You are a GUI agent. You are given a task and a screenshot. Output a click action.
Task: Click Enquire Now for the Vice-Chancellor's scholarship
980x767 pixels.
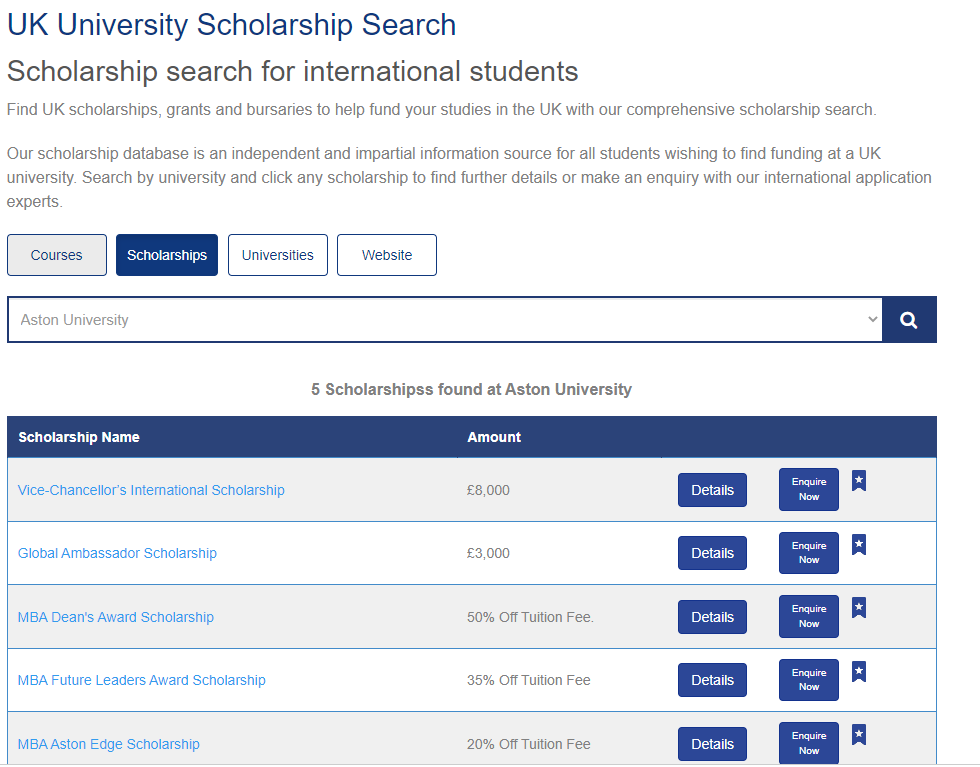(808, 490)
